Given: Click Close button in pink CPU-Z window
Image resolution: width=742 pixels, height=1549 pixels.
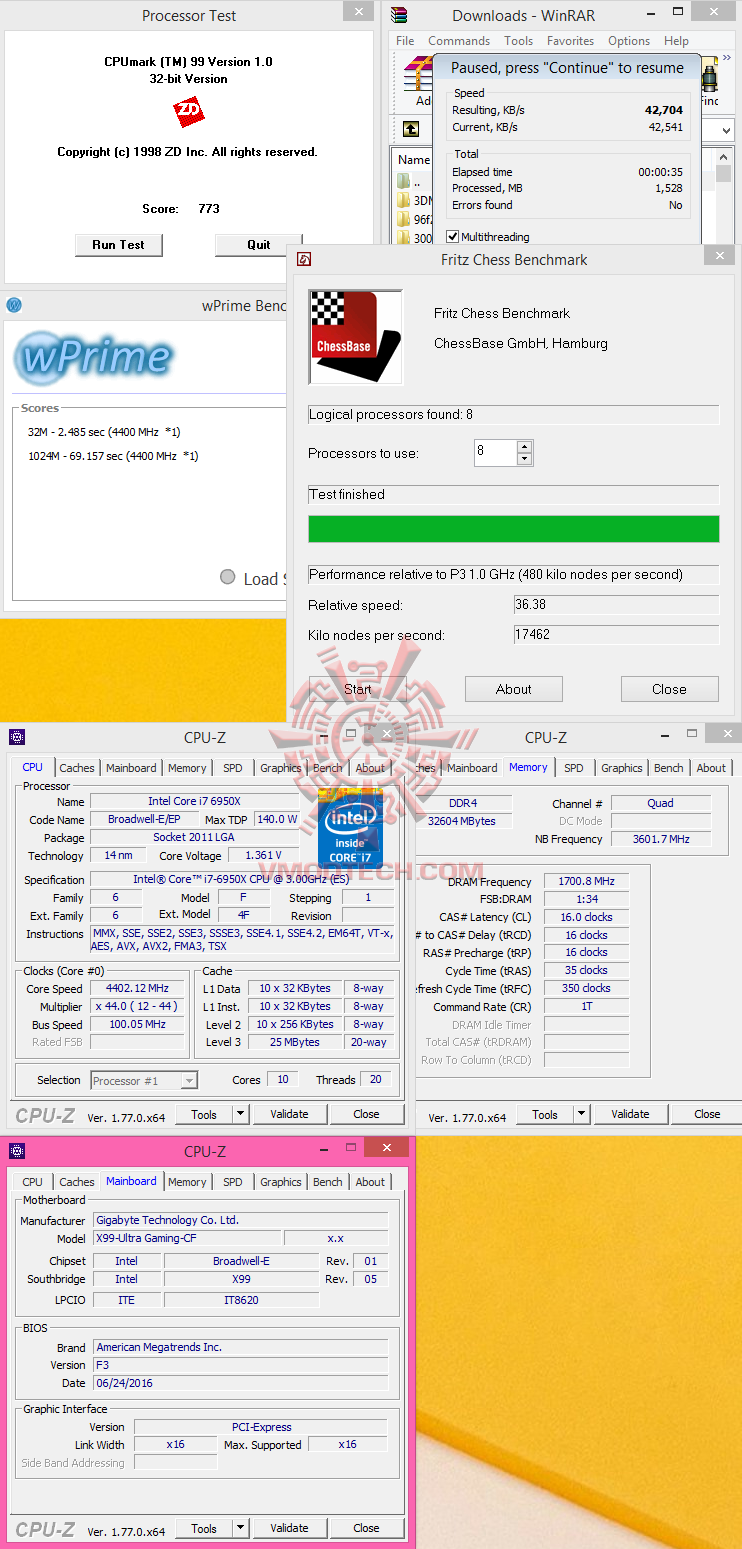Looking at the screenshot, I should click(x=366, y=1528).
